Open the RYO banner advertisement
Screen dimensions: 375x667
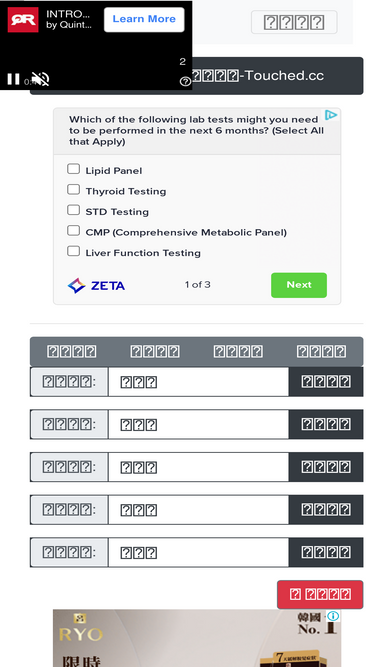[x=197, y=638]
